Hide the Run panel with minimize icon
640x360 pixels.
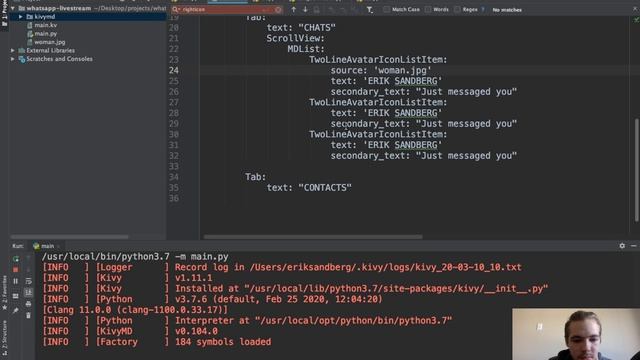(633, 246)
